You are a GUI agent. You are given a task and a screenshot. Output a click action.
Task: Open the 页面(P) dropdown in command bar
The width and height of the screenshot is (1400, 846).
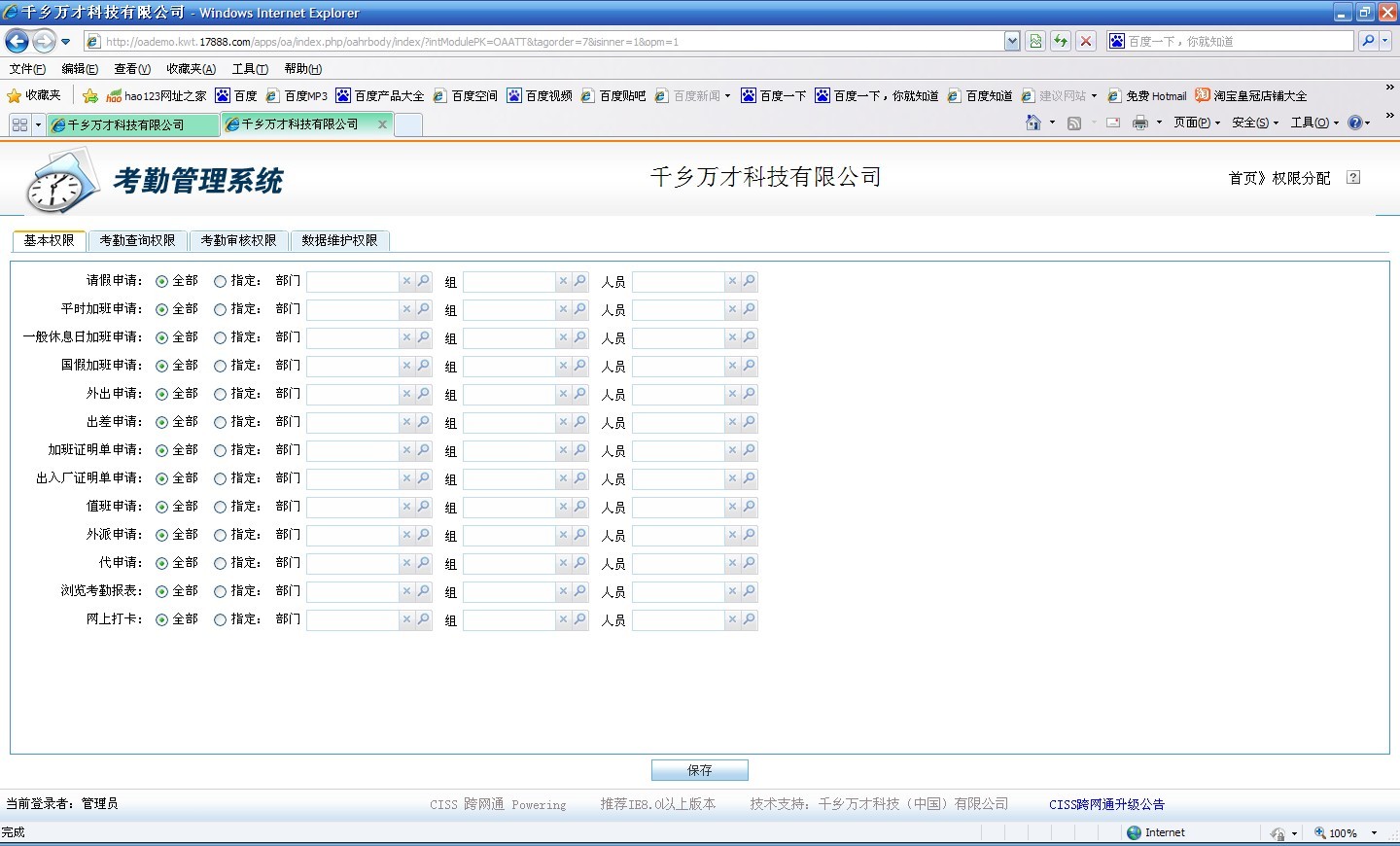[x=1196, y=123]
